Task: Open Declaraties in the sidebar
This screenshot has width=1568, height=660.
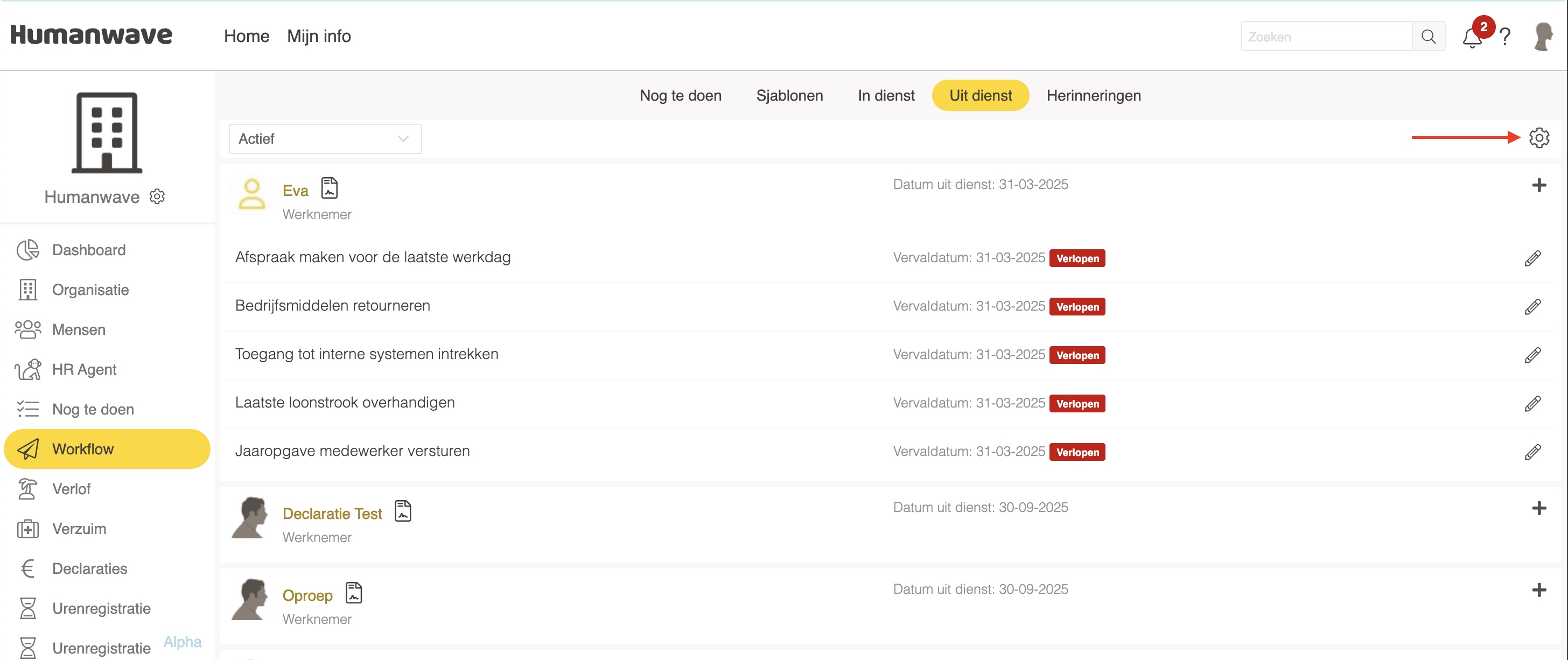Action: point(107,569)
